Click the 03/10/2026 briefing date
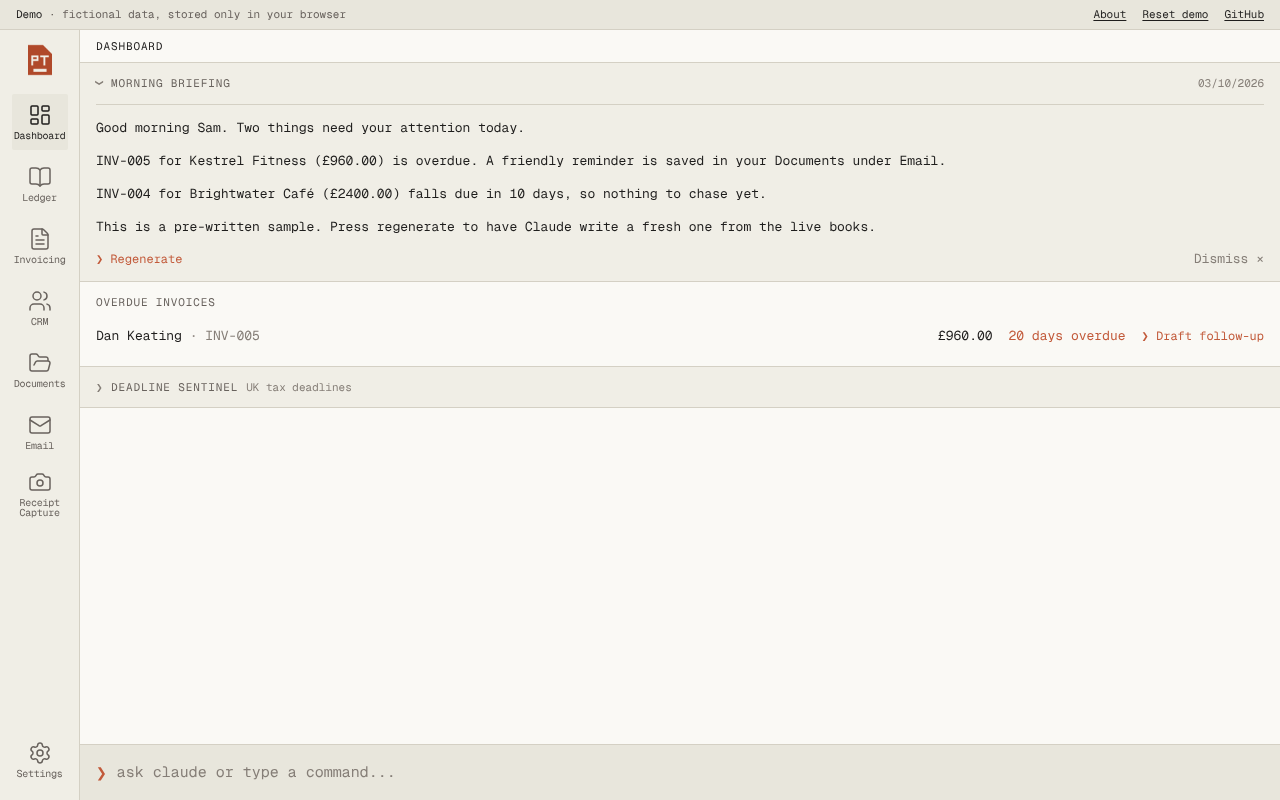This screenshot has height=800, width=1280. coord(1231,84)
